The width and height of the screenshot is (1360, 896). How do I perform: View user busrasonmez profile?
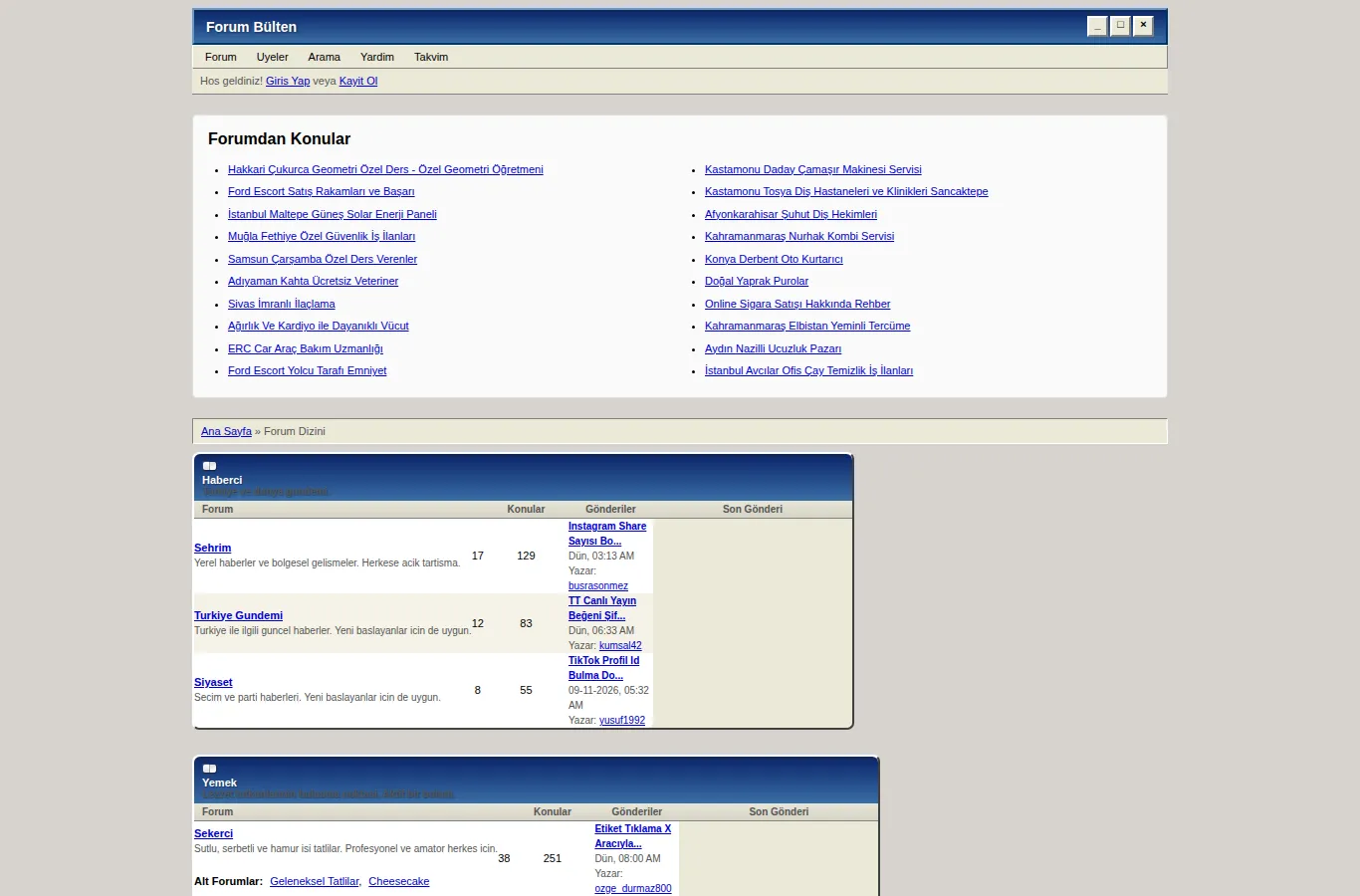598,586
